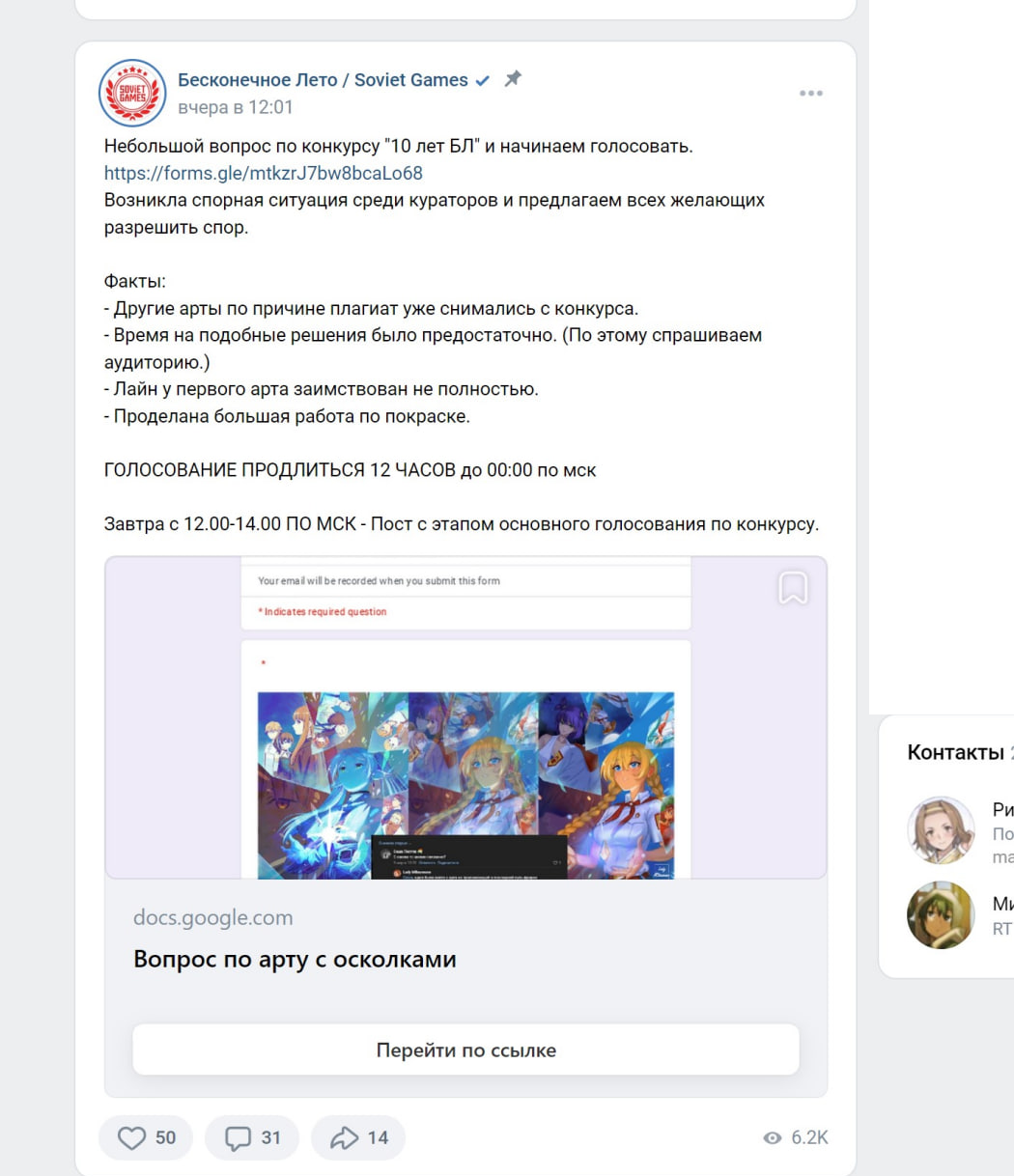
Task: Open comments via the speech bubble icon
Action: 238,1138
